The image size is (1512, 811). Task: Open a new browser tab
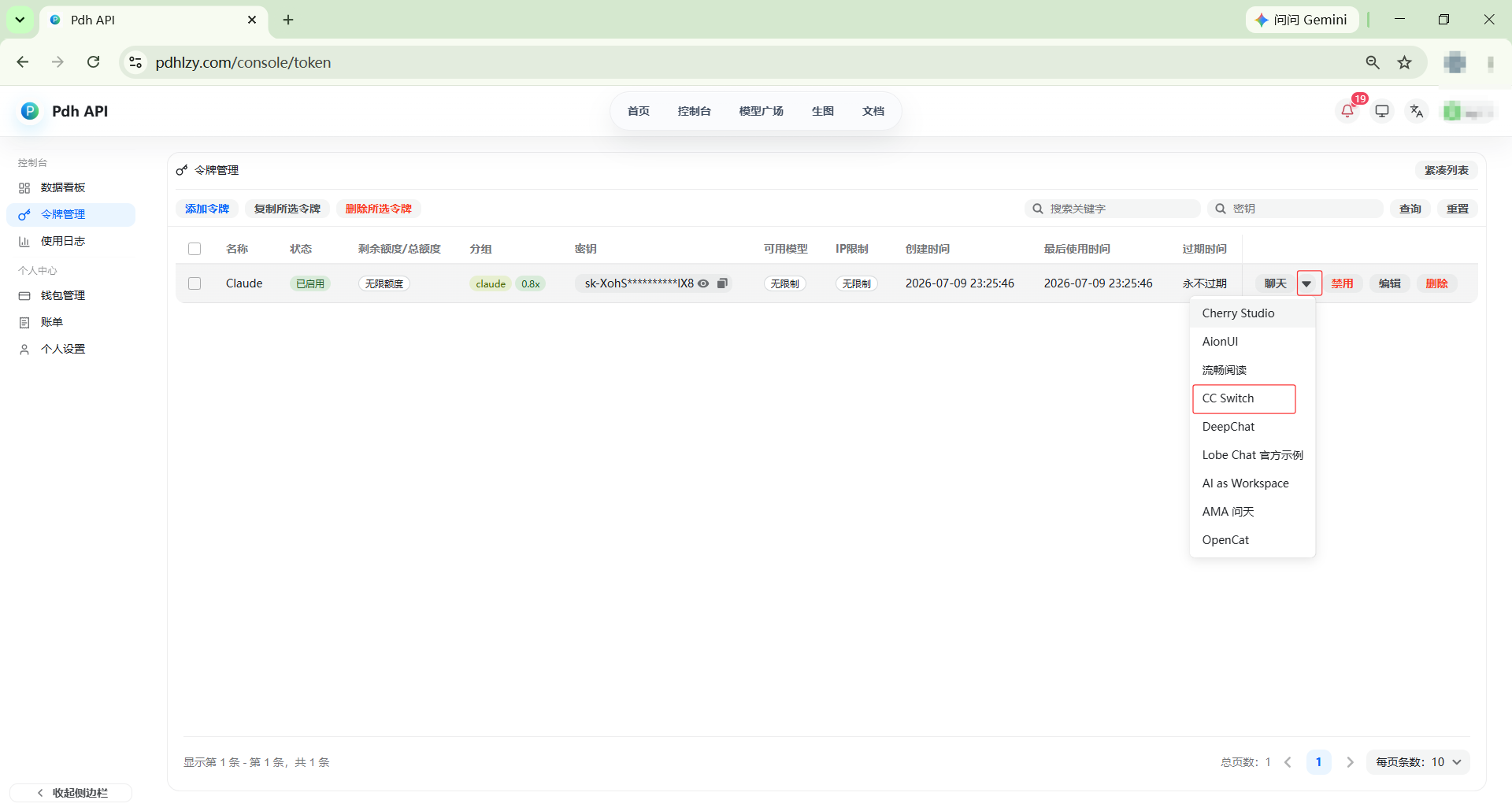coord(288,20)
